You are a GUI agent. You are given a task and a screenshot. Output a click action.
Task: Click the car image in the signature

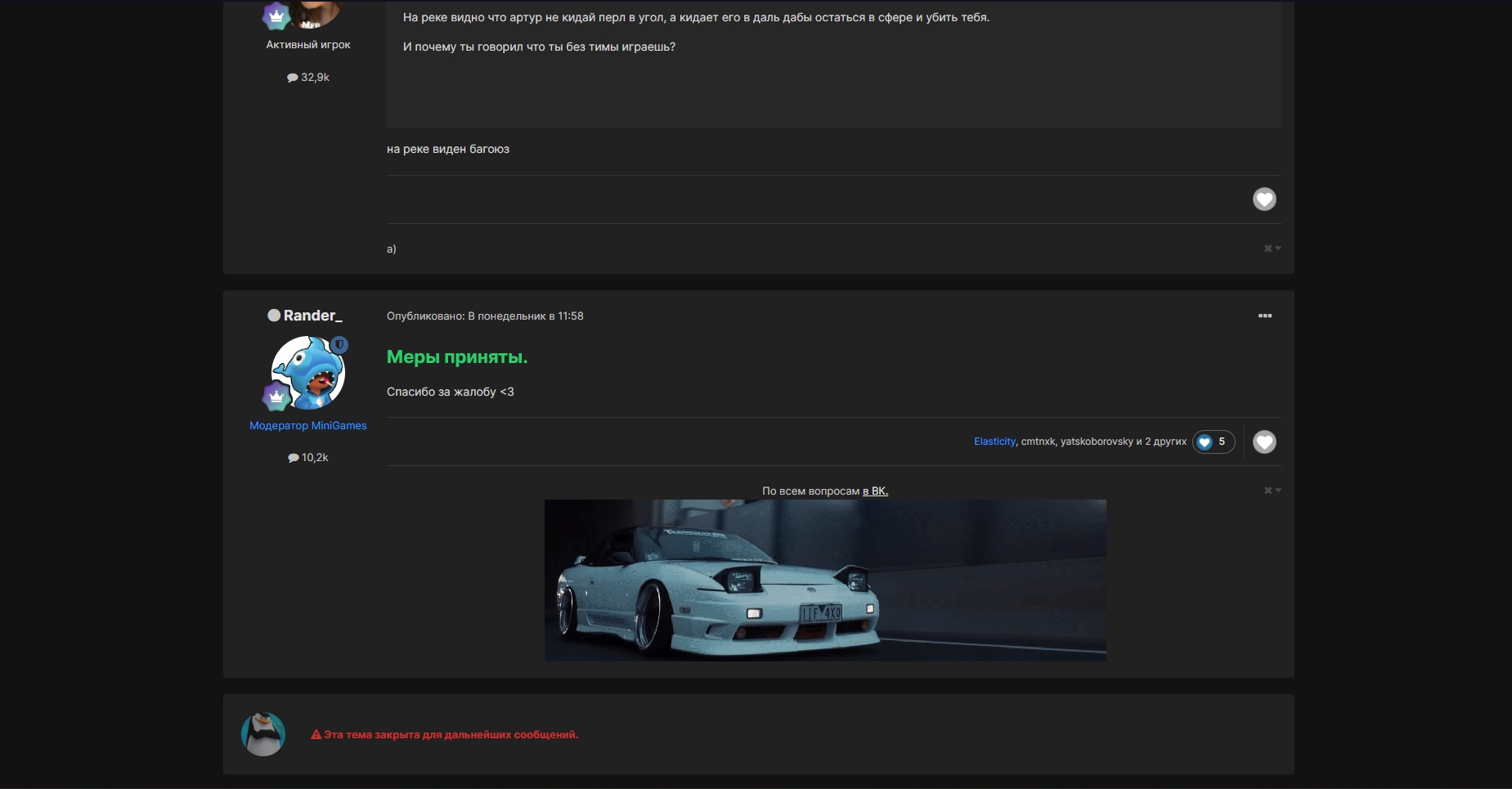click(x=824, y=580)
